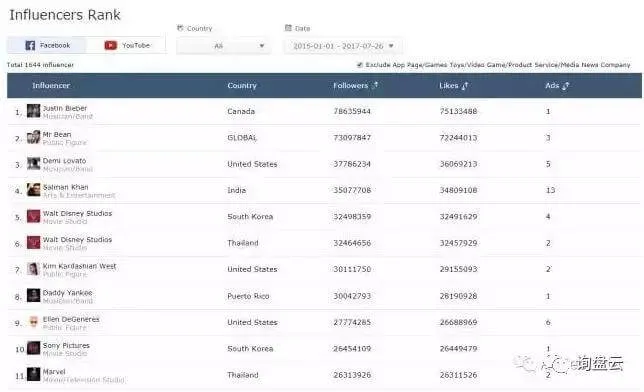Image resolution: width=644 pixels, height=392 pixels.
Task: Open Ellen DeGeneres profile link
Action: pyautogui.click(x=71, y=319)
